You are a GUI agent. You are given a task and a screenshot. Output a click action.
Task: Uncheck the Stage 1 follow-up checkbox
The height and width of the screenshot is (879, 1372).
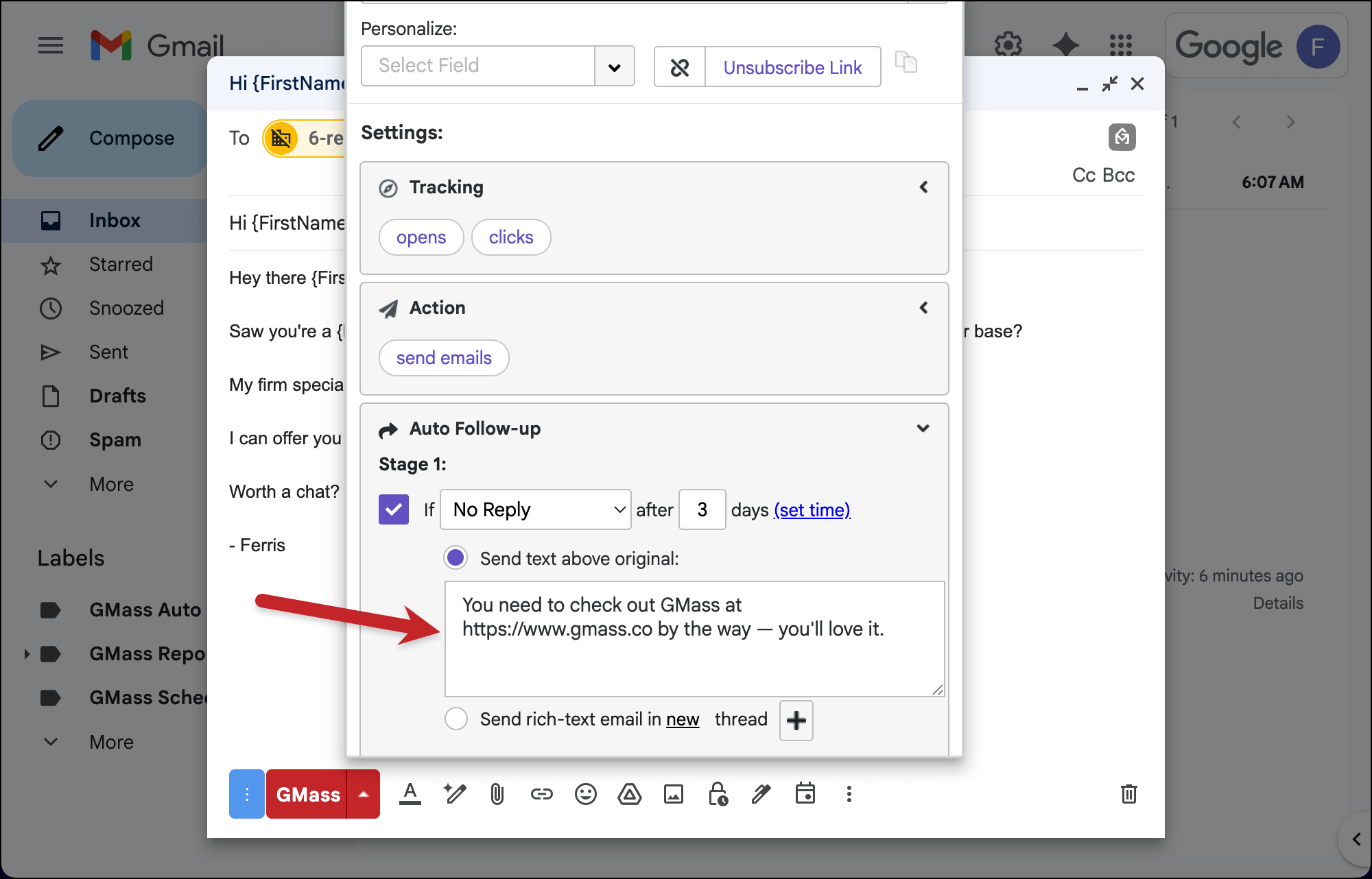click(394, 509)
